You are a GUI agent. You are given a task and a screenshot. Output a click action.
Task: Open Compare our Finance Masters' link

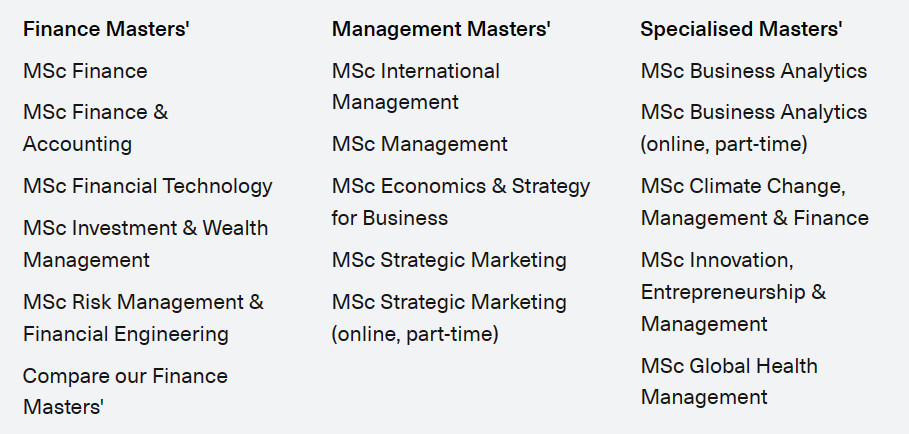[x=125, y=391]
